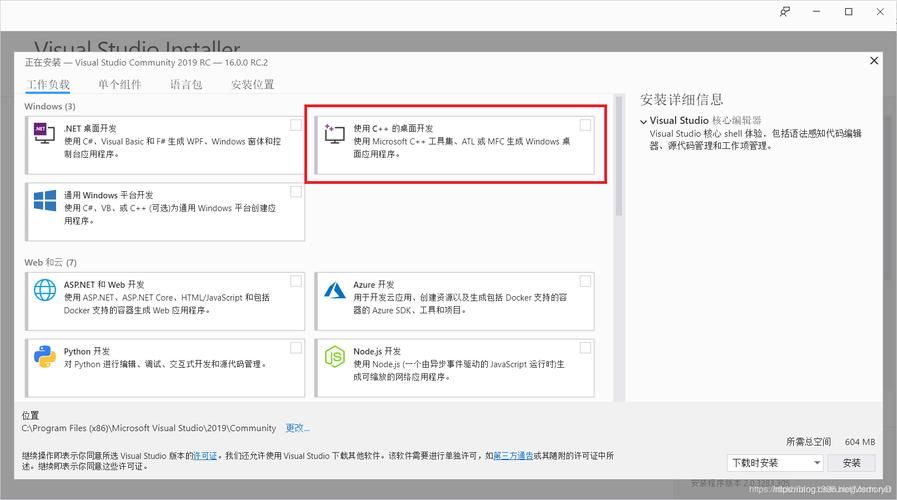Click the 更改... location link
The width and height of the screenshot is (897, 500).
(297, 428)
